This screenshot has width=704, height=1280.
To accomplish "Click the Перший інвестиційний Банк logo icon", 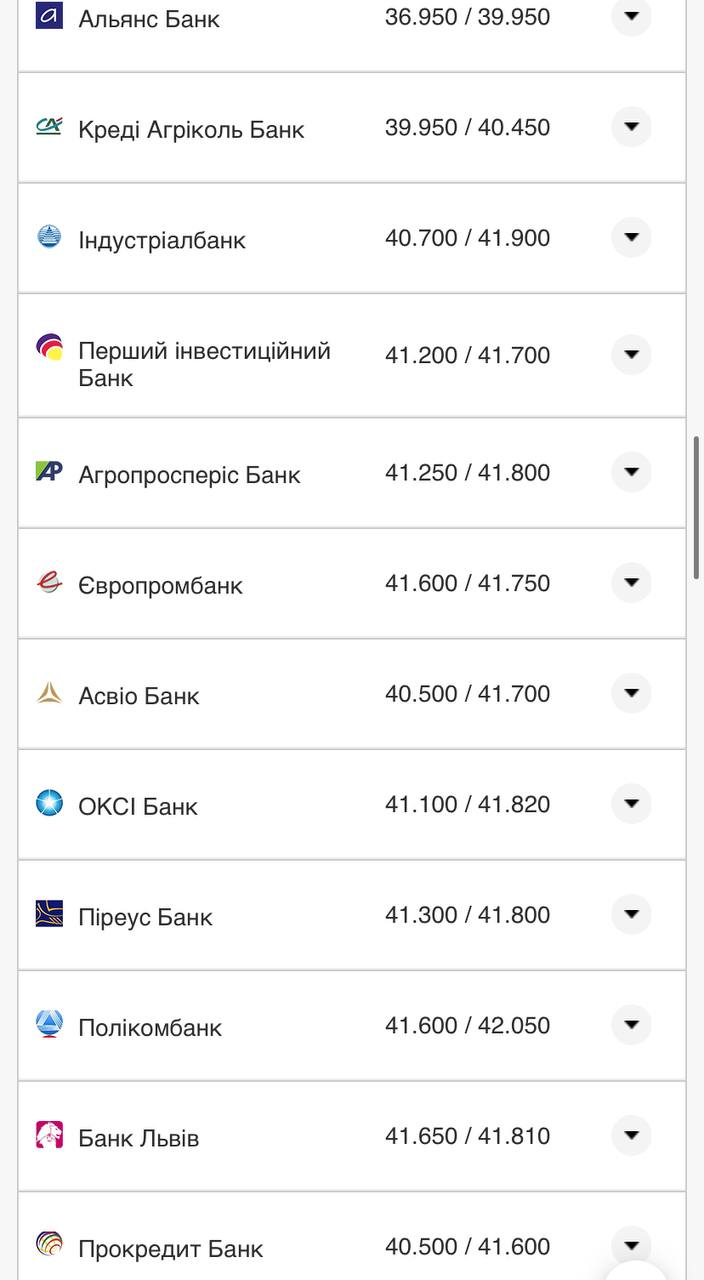I will (x=49, y=347).
